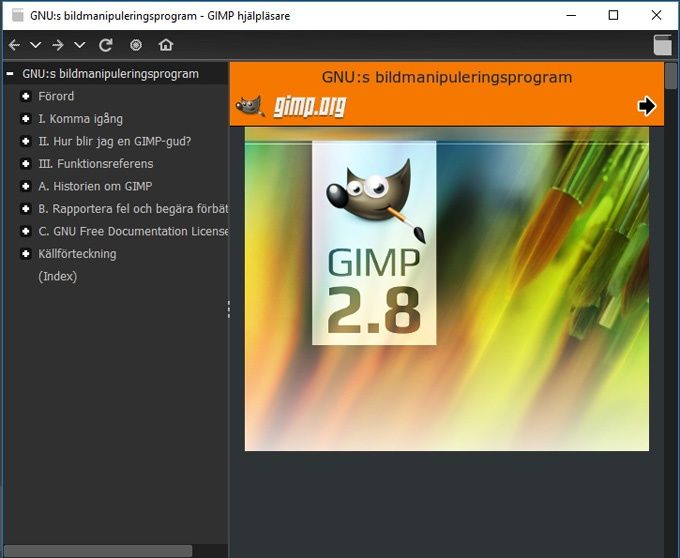The image size is (680, 558).
Task: Click the gimp.org logo link
Action: click(310, 107)
